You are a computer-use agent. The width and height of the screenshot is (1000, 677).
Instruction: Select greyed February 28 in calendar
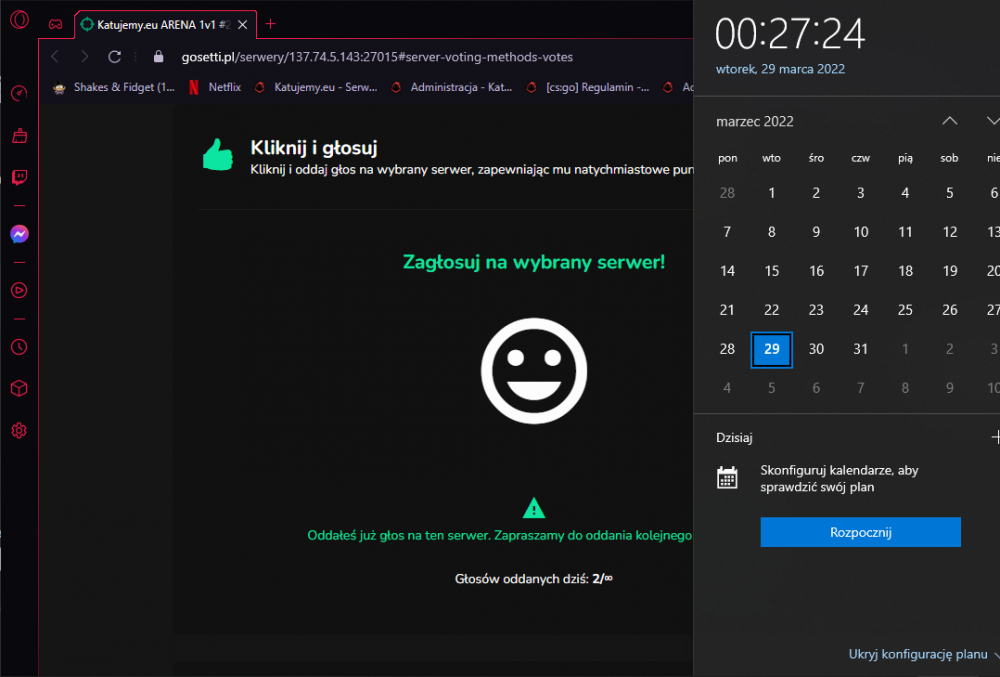727,193
